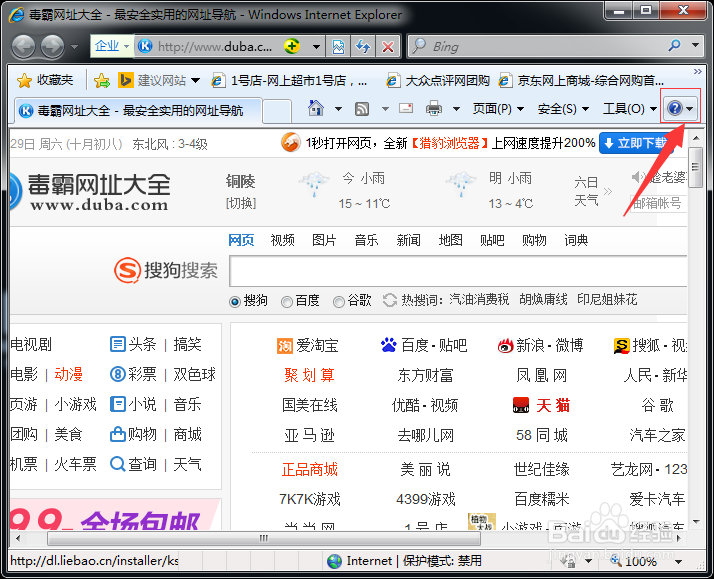Open the 建议网站 suggested sites menu

[159, 81]
